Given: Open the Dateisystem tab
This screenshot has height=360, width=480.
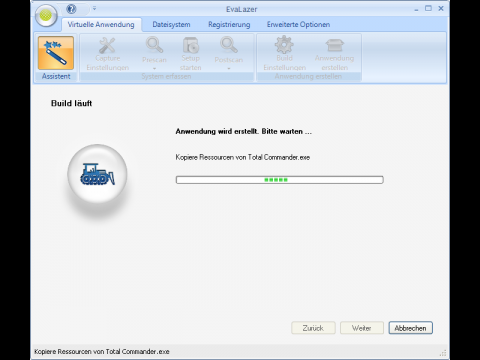Looking at the screenshot, I should (171, 25).
